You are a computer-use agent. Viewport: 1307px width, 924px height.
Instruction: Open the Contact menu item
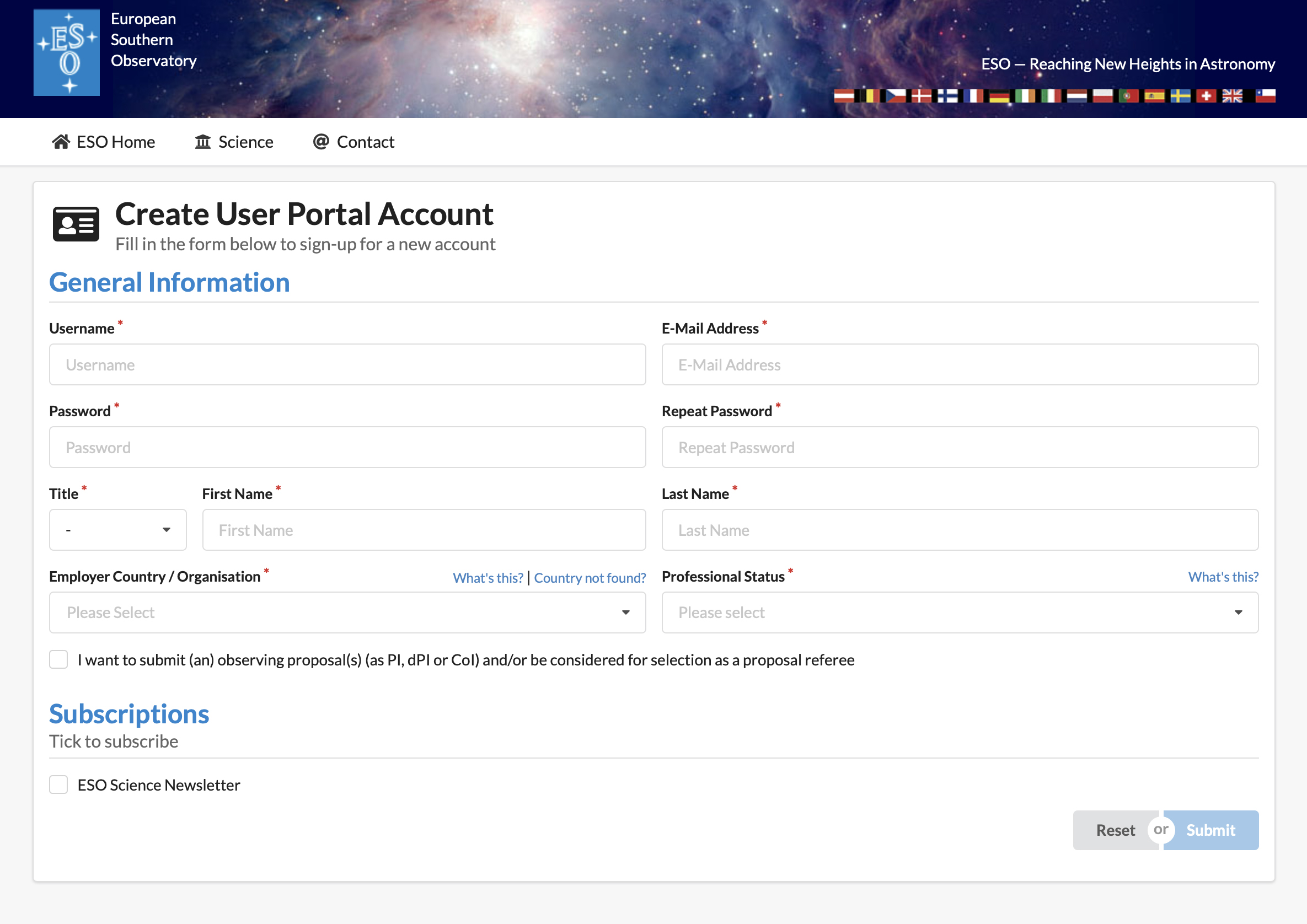click(353, 142)
